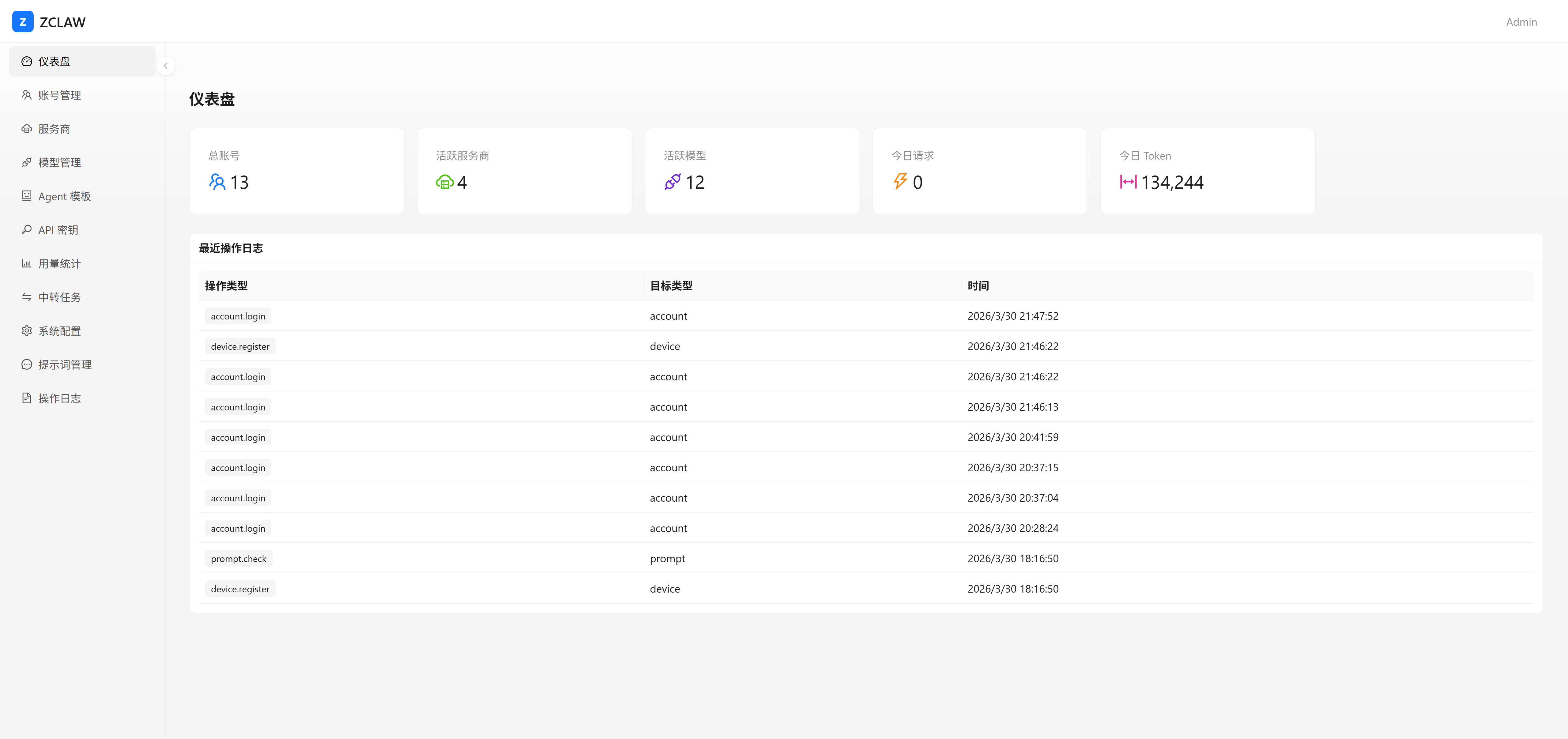Click the API 密钥 key icon

(x=27, y=229)
